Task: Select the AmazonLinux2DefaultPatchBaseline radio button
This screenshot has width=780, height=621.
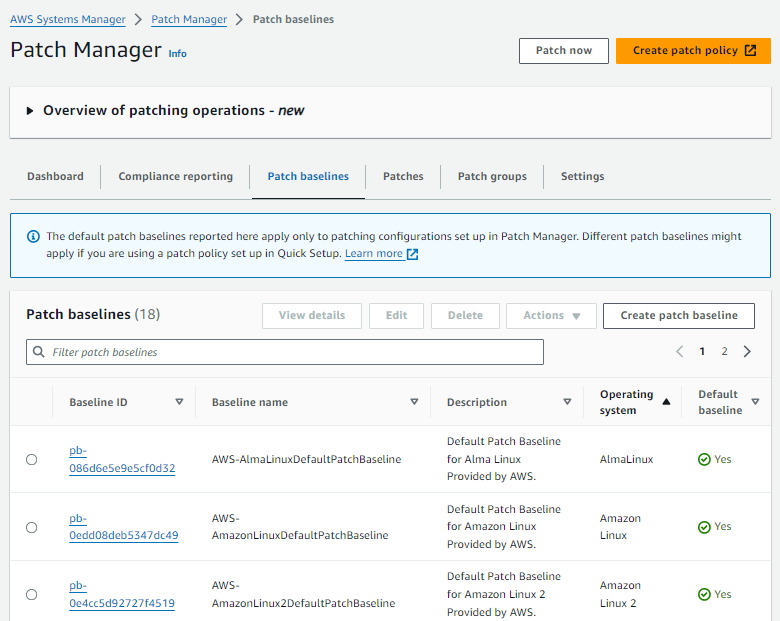Action: pos(32,595)
